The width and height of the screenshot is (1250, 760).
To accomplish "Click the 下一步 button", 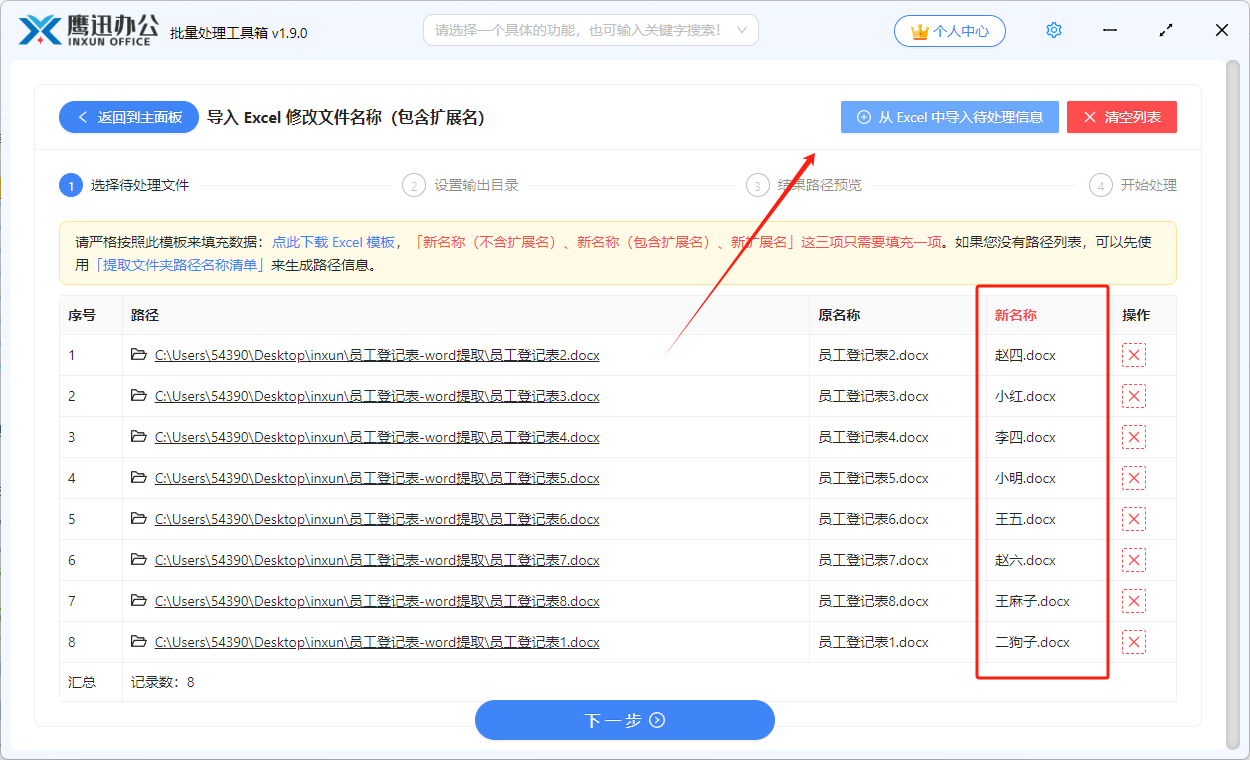I will pos(625,720).
